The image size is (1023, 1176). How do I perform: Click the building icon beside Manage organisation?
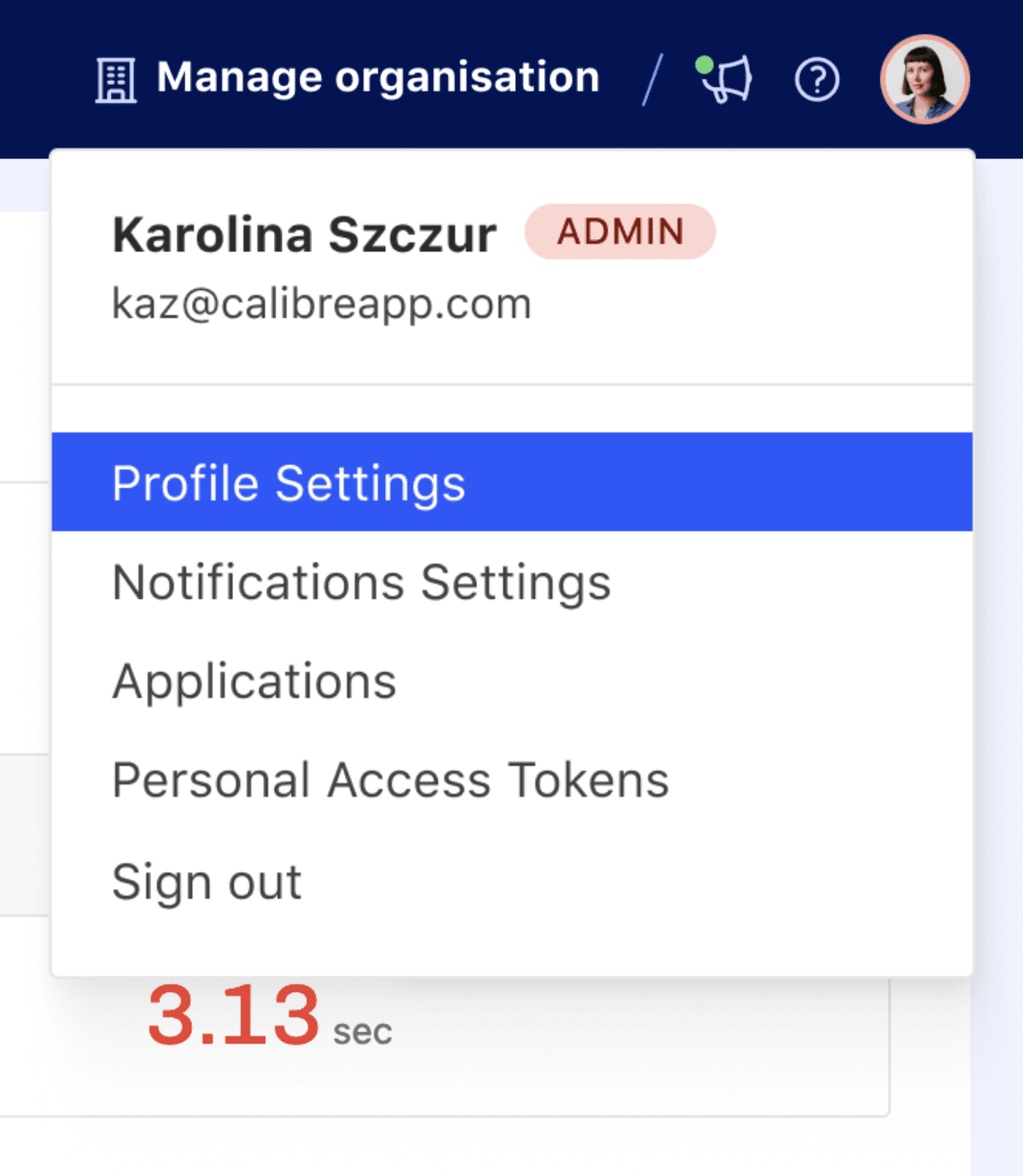pos(115,80)
